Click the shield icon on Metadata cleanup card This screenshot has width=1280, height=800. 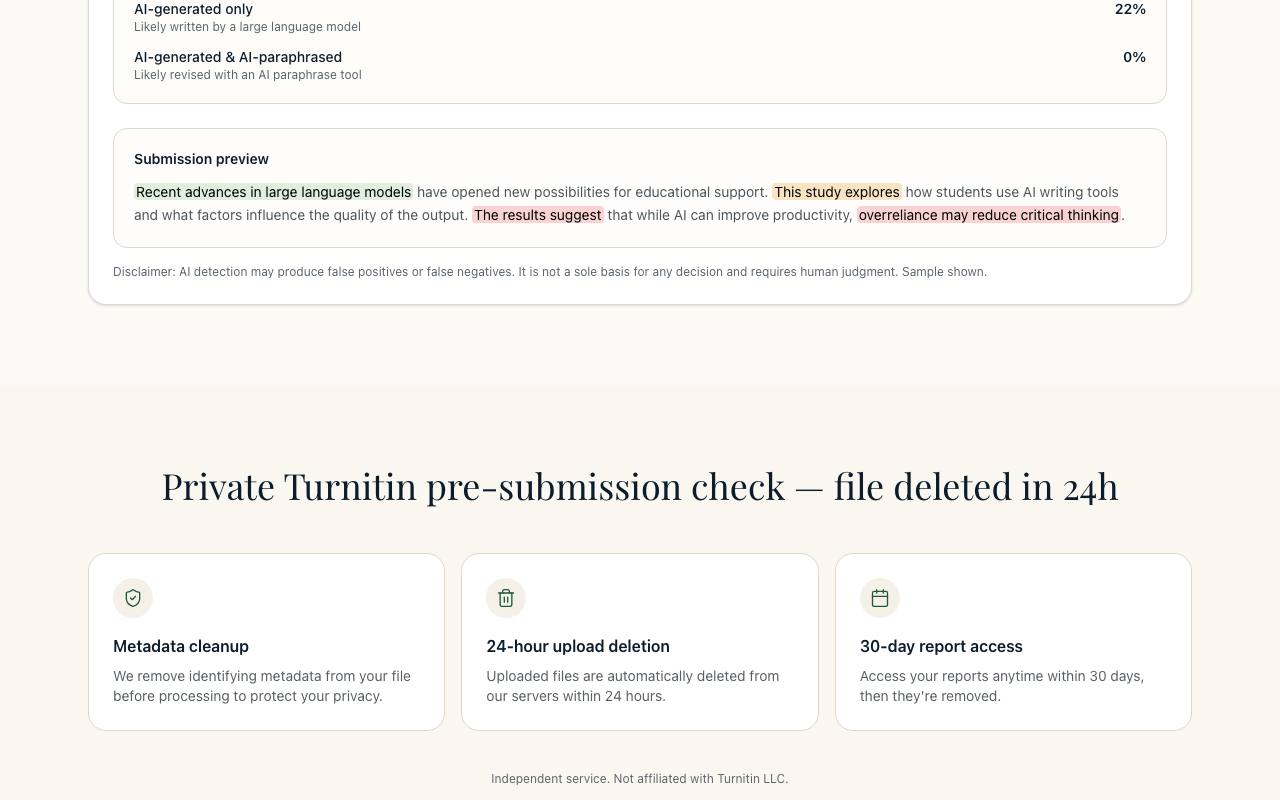pos(133,598)
